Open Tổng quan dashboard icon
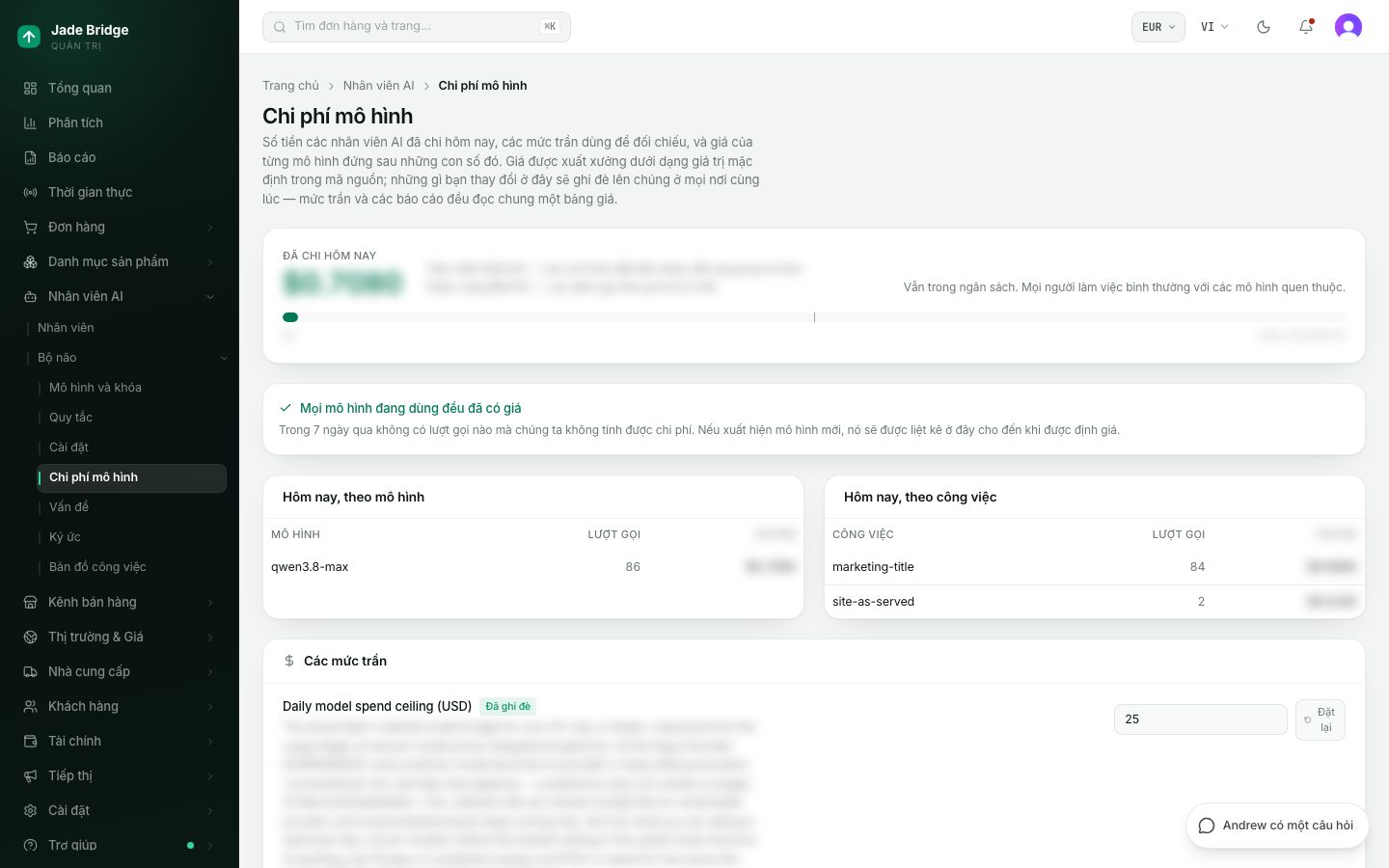The width and height of the screenshot is (1389, 868). (30, 88)
